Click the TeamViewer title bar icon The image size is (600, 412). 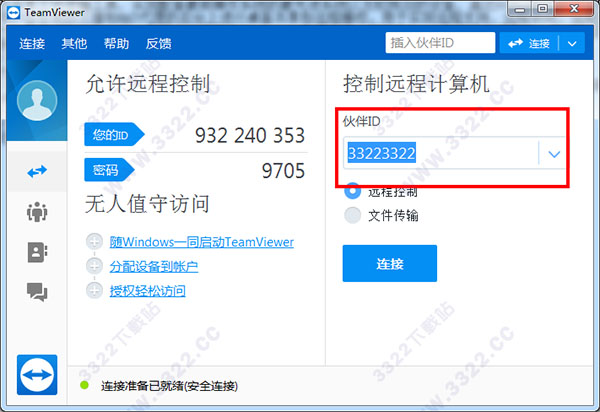(14, 12)
